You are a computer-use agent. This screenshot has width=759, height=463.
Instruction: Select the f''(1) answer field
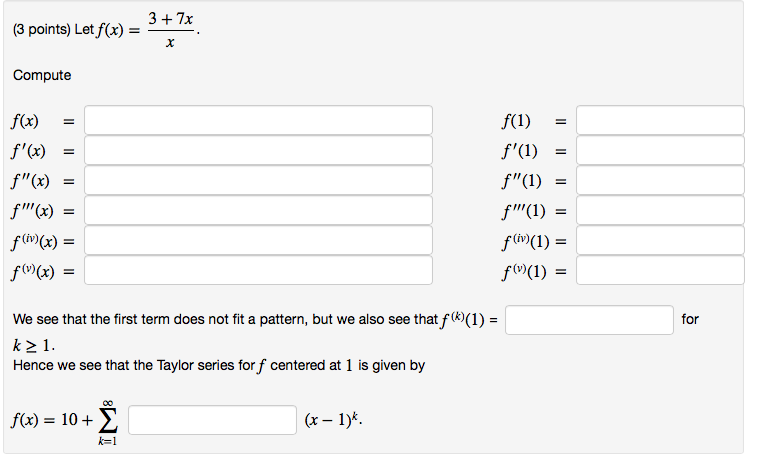[x=659, y=181]
